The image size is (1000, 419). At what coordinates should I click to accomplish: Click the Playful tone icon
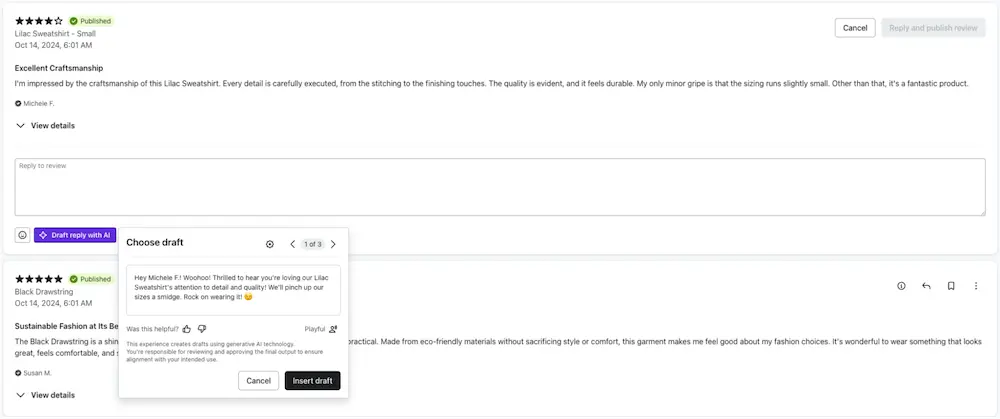pos(333,329)
